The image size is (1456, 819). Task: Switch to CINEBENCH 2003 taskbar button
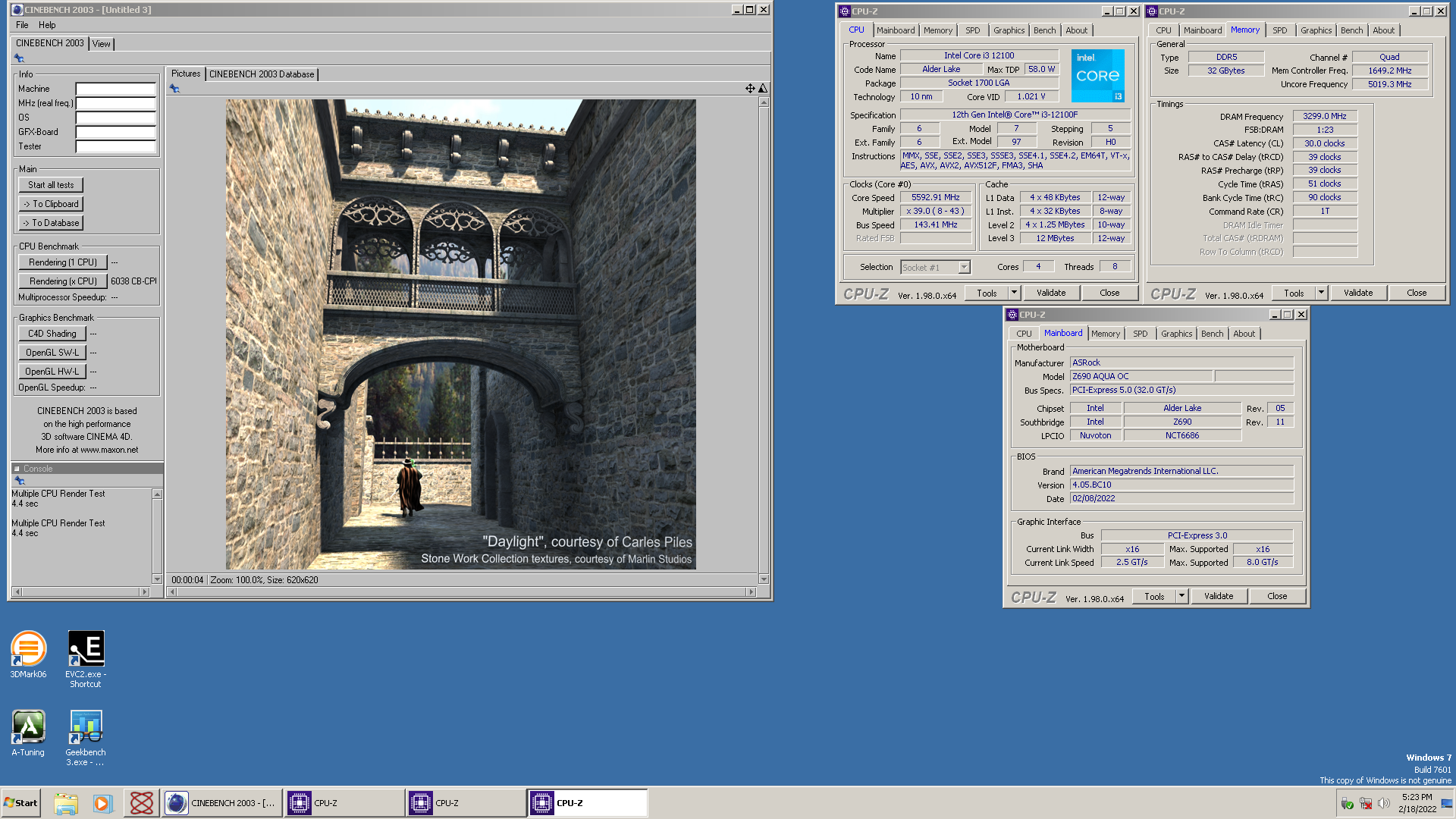click(222, 803)
